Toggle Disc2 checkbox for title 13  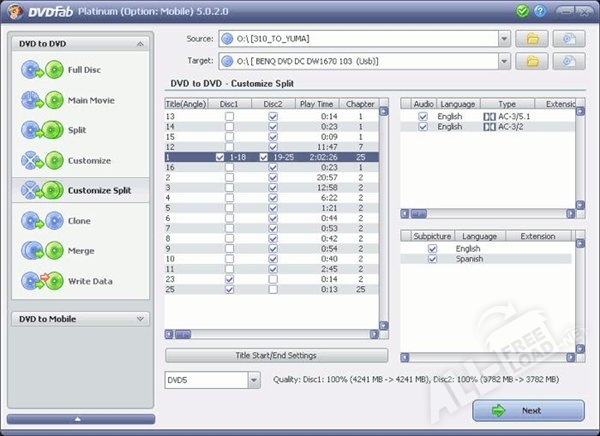[273, 116]
